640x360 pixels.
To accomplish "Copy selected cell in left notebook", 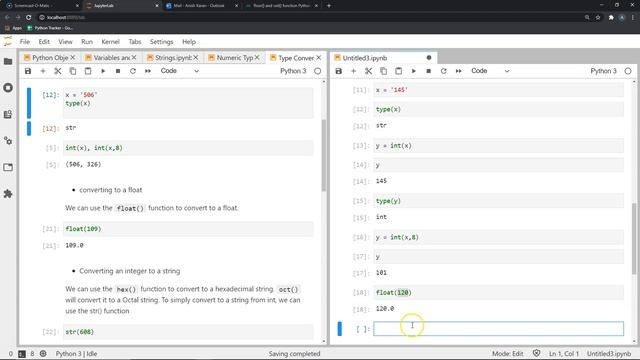I will (73, 71).
